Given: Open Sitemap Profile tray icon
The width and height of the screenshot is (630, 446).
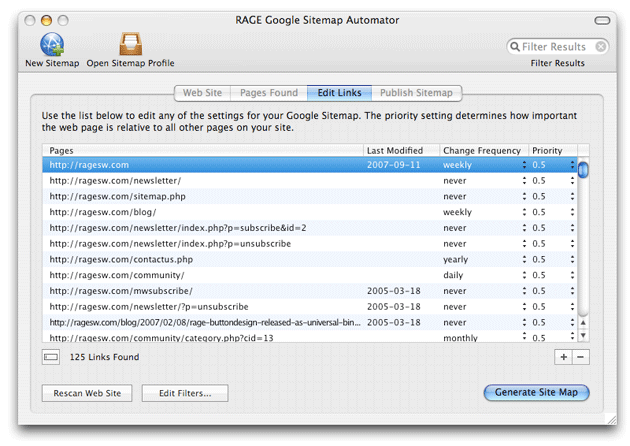Looking at the screenshot, I should pos(131,44).
